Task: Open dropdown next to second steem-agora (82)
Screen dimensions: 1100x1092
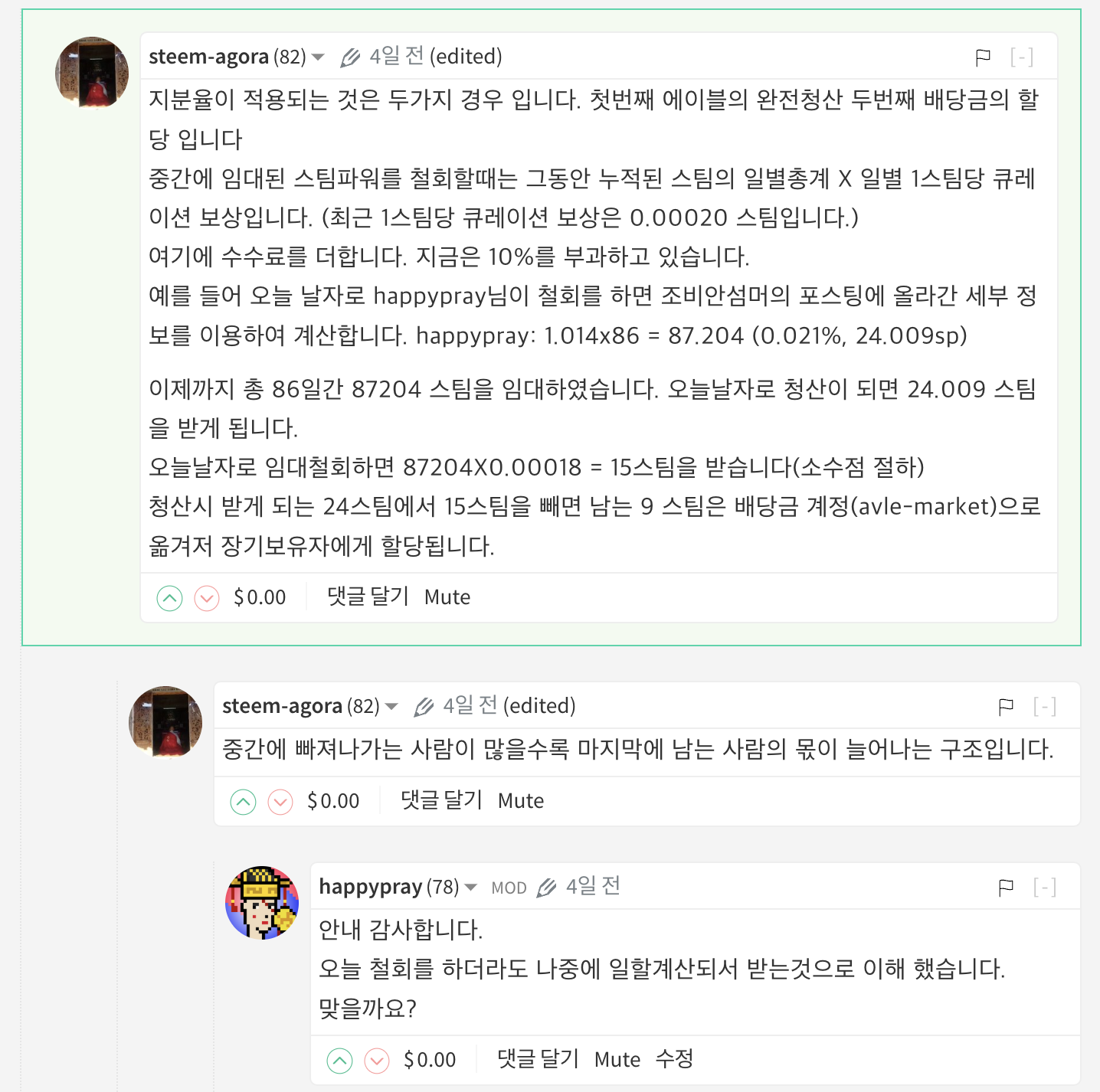Action: tap(391, 707)
